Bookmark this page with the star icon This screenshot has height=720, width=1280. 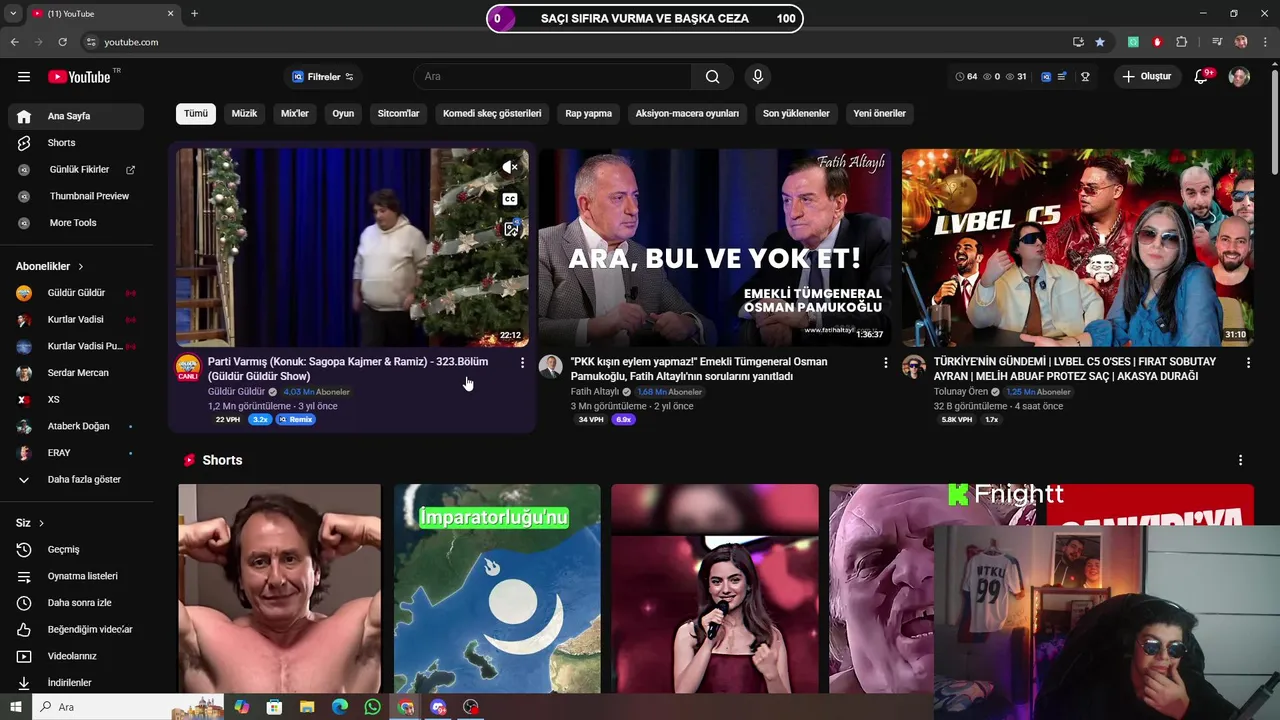tap(1100, 42)
